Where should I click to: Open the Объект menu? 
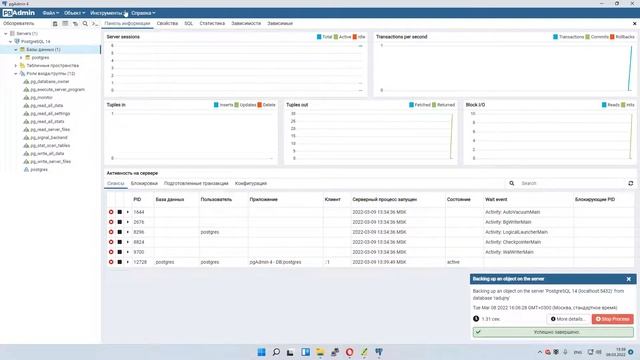pos(74,13)
